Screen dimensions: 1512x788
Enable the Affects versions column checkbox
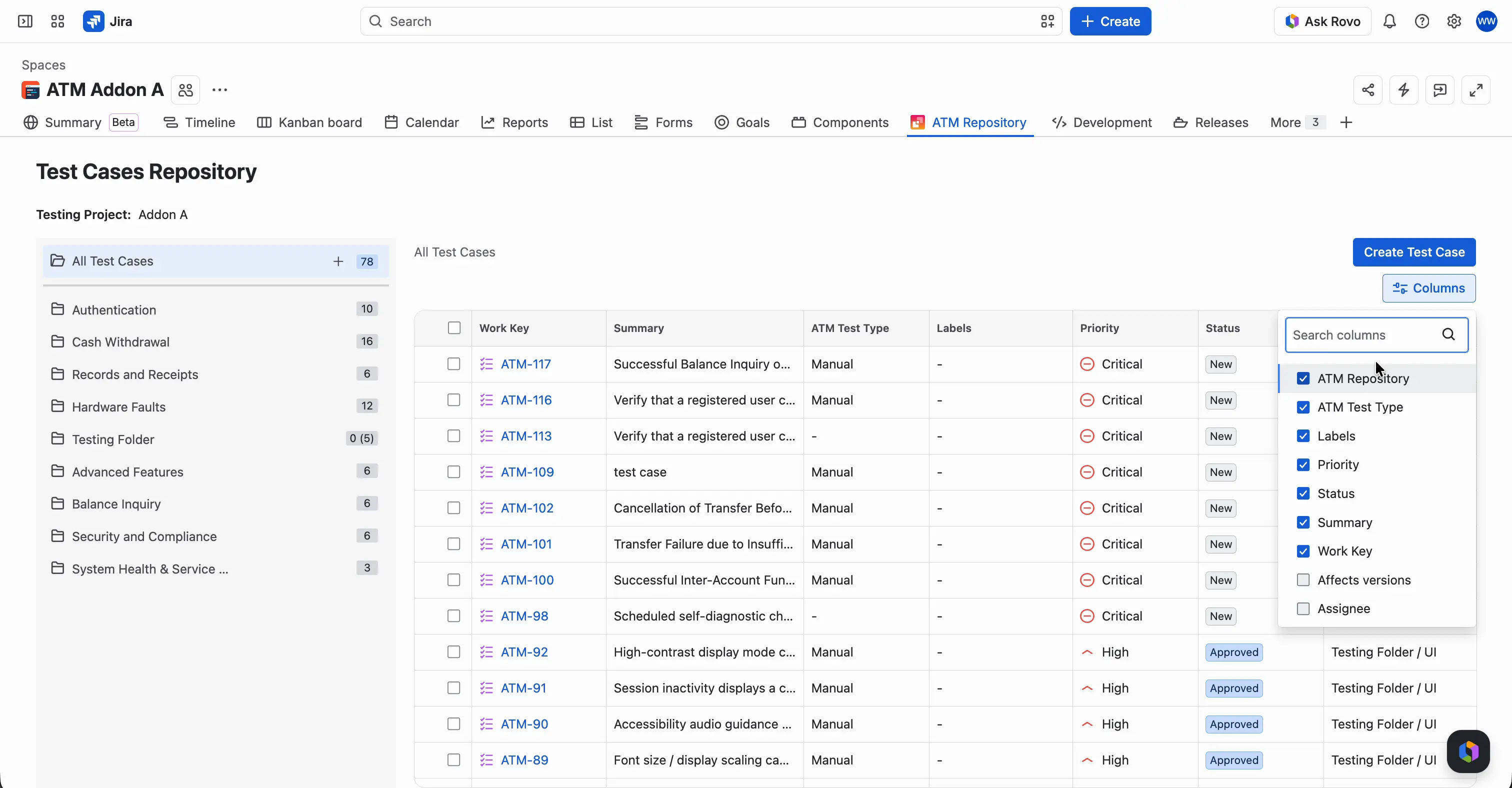point(1303,579)
